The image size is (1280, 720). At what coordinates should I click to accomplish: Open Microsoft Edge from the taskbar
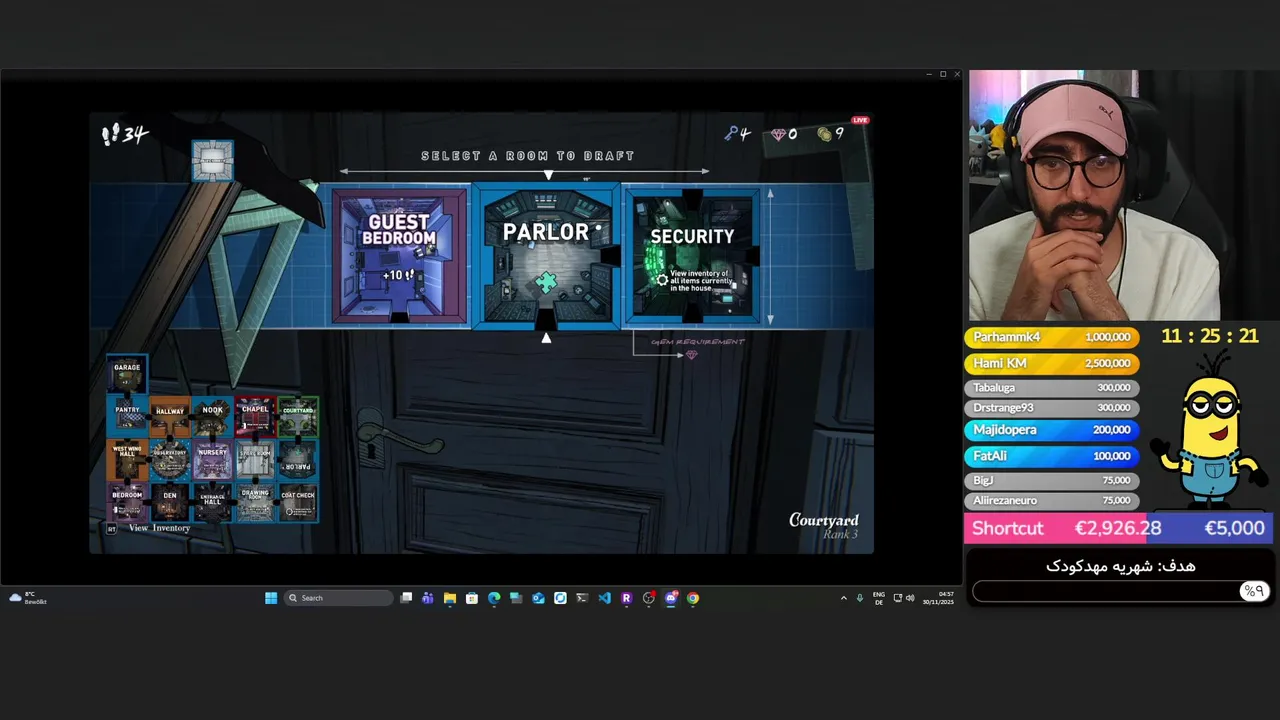coord(494,598)
